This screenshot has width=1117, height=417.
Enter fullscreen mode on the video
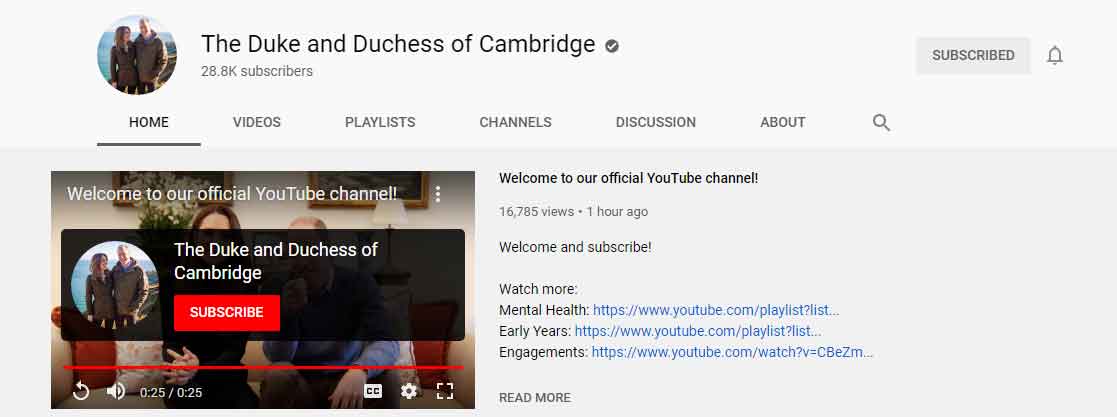point(445,391)
